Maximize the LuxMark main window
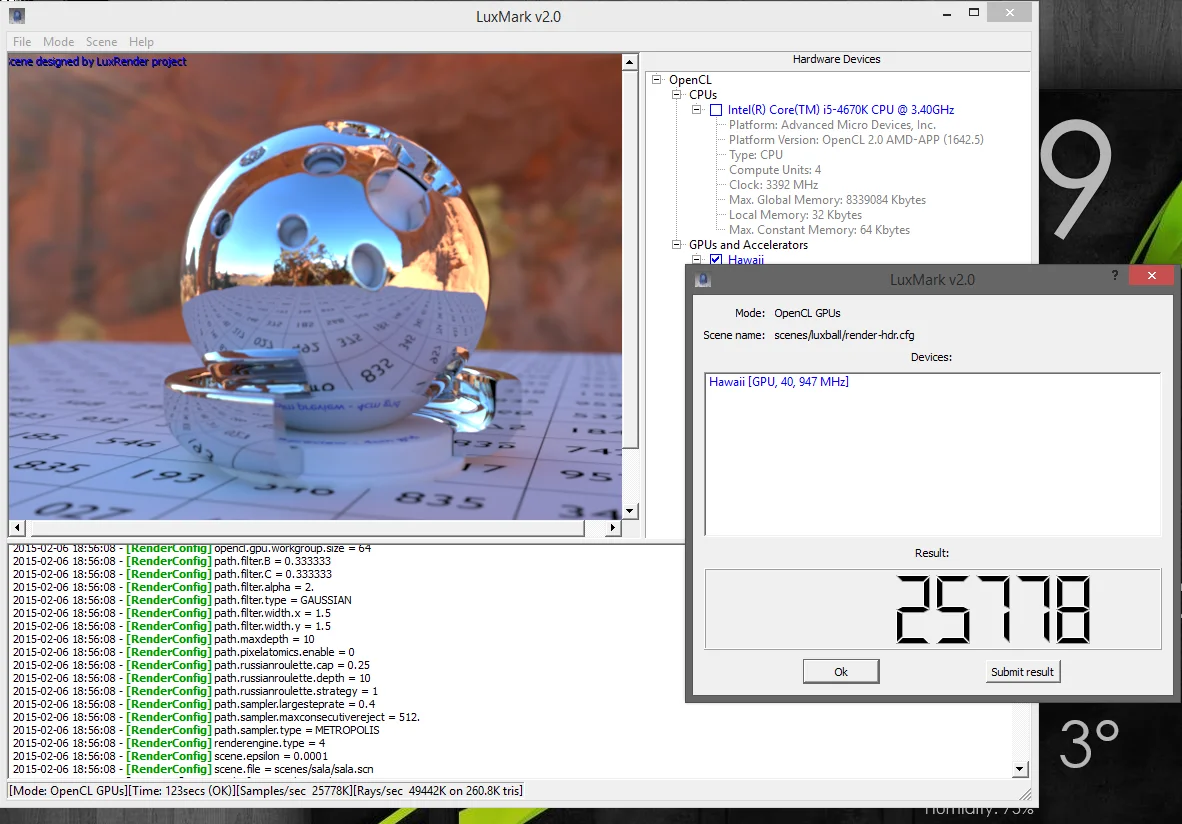This screenshot has width=1182, height=824. pyautogui.click(x=974, y=13)
